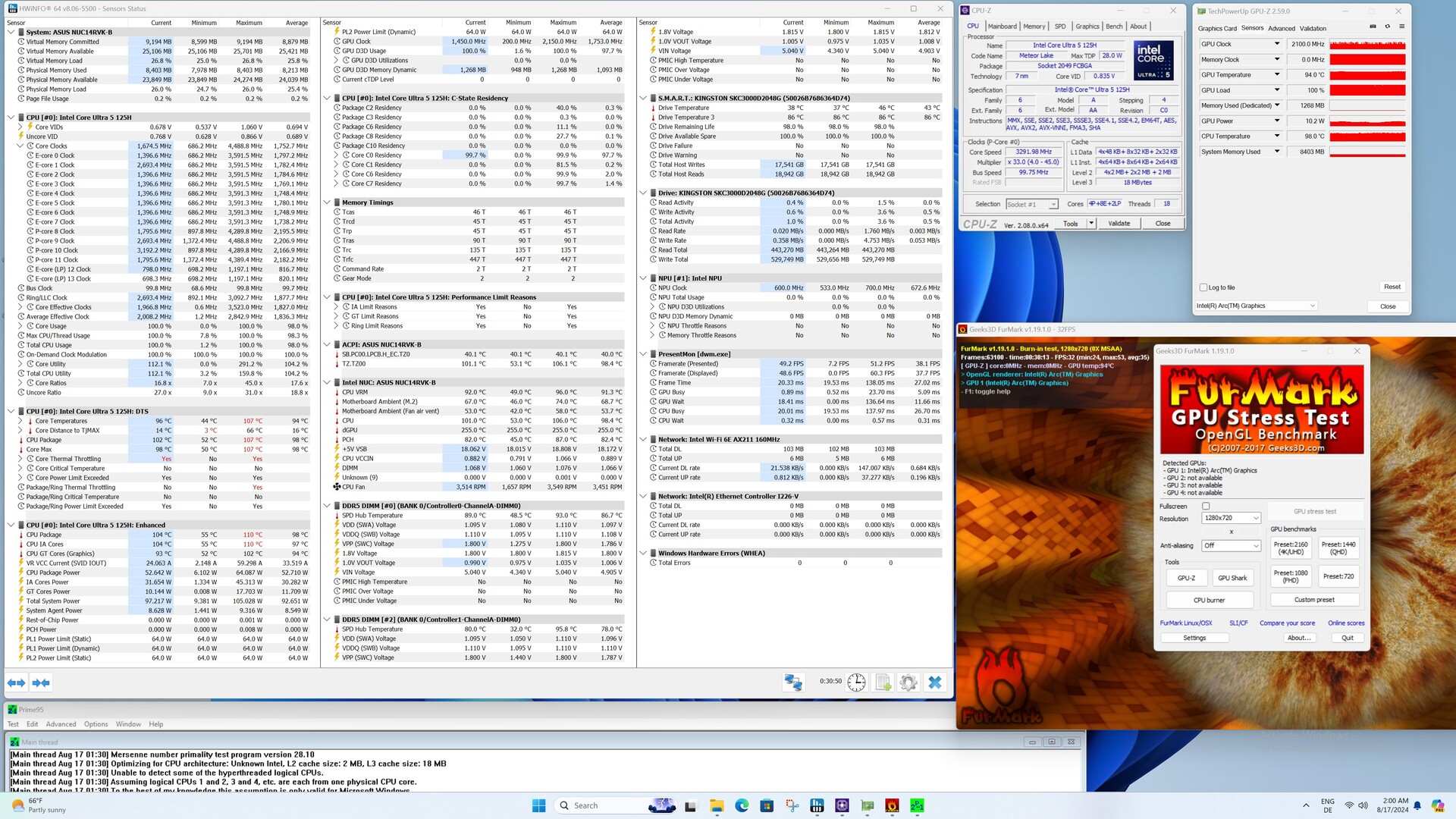
Task: Open the Advanced tab in GPU-Z
Action: pyautogui.click(x=1282, y=28)
